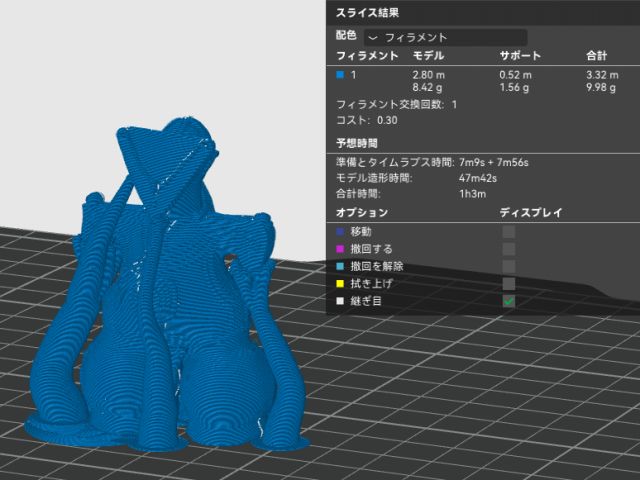Click the 合計 column header
Image resolution: width=640 pixels, height=480 pixels.
pyautogui.click(x=595, y=55)
